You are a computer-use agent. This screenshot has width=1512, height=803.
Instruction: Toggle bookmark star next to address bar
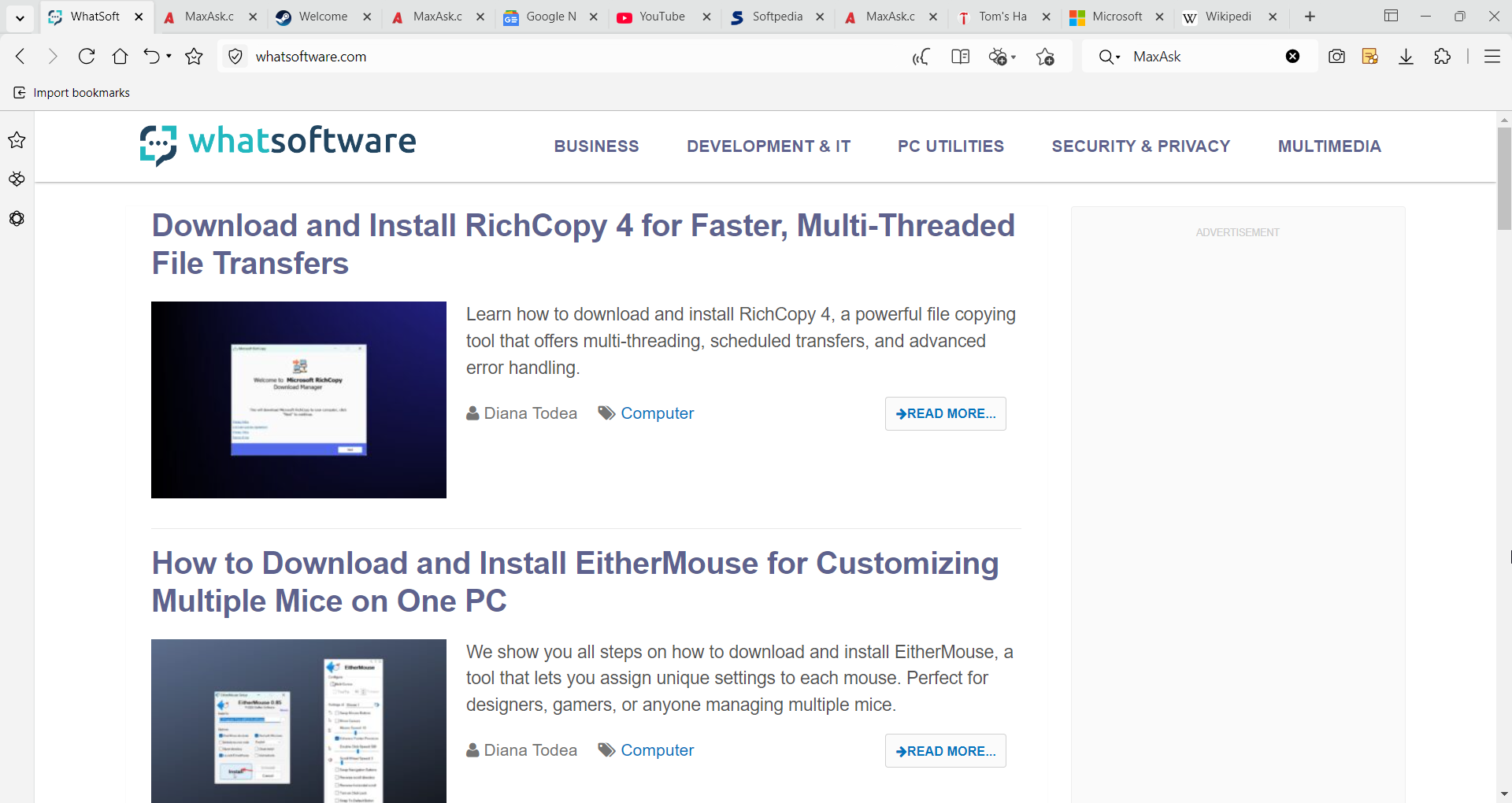click(x=194, y=56)
